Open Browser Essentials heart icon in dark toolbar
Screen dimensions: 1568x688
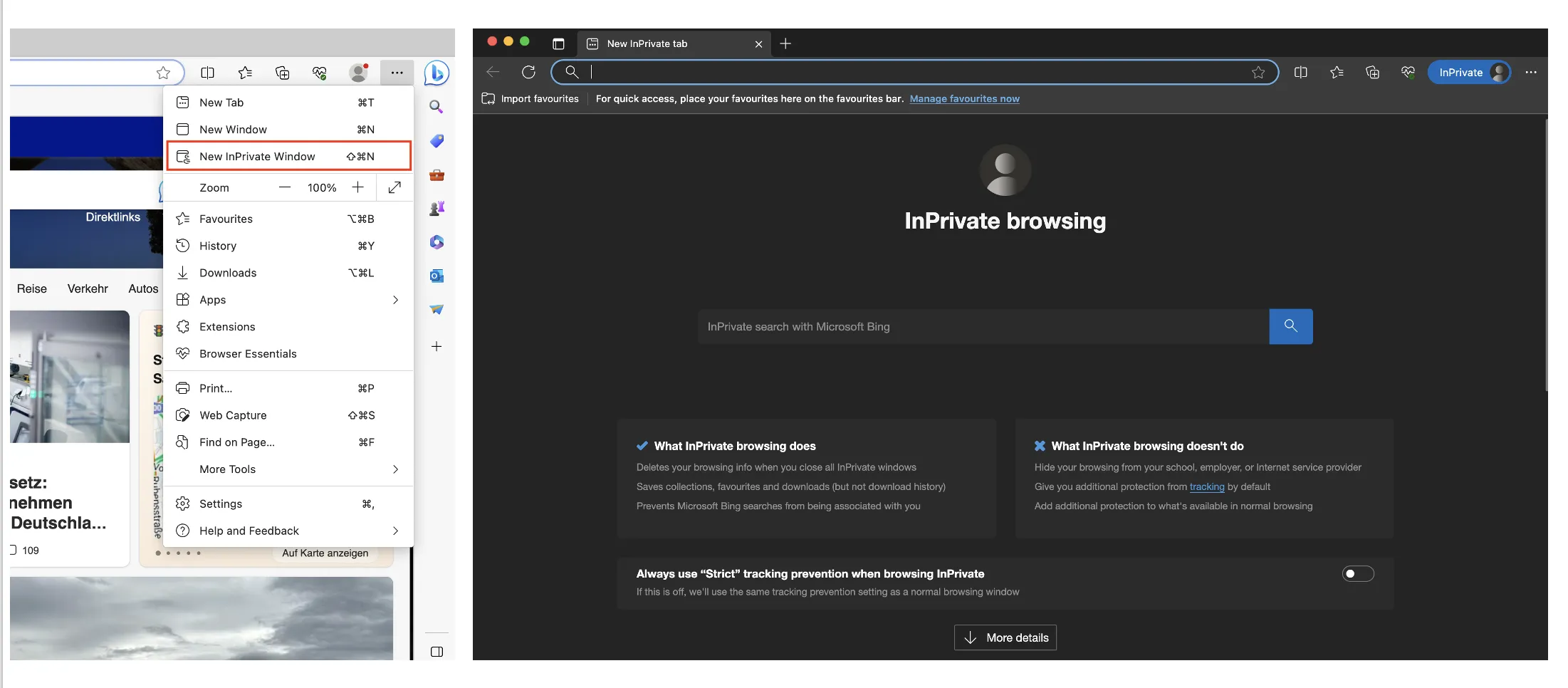(x=1408, y=72)
